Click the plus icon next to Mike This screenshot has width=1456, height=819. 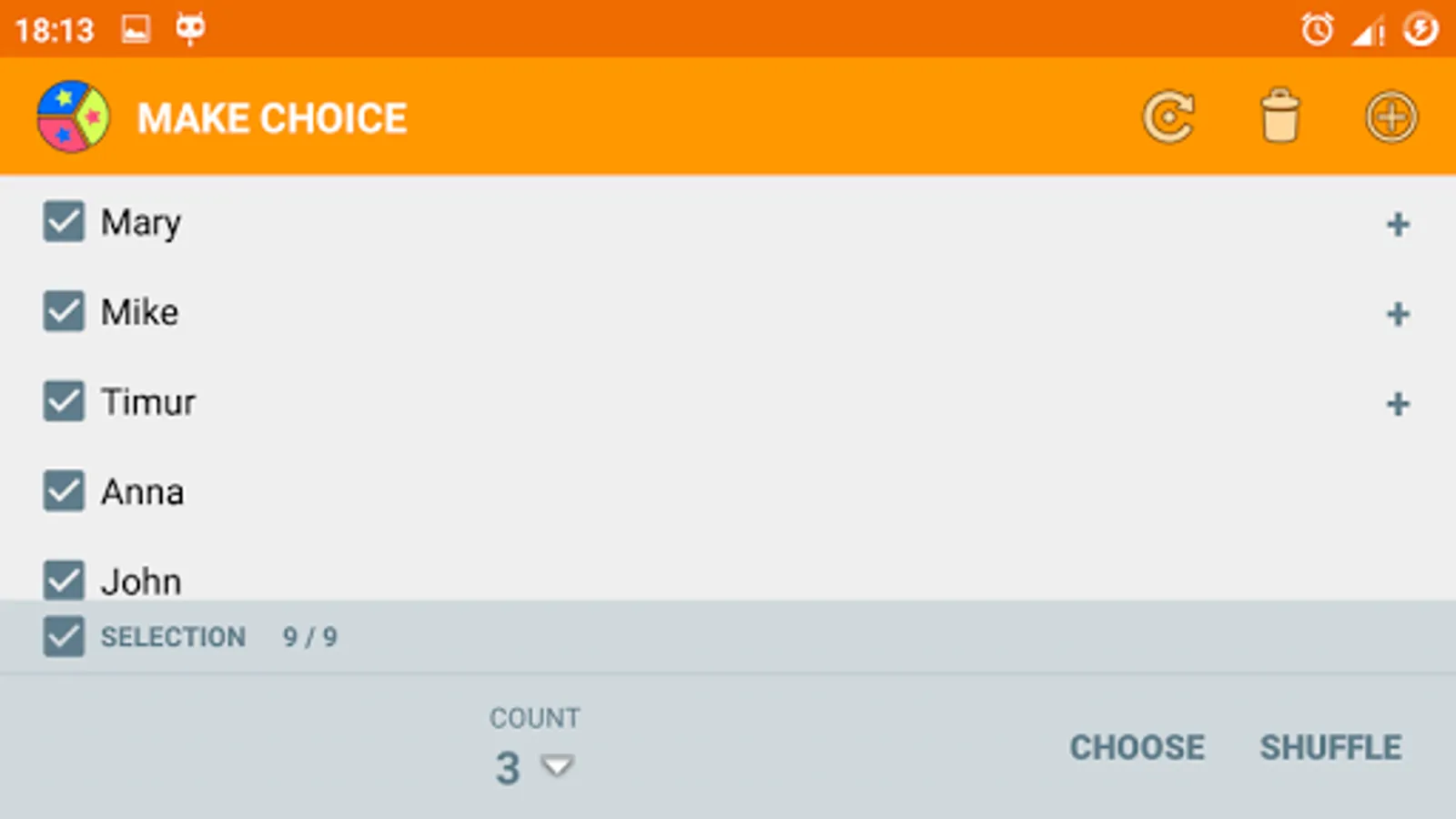click(x=1398, y=314)
